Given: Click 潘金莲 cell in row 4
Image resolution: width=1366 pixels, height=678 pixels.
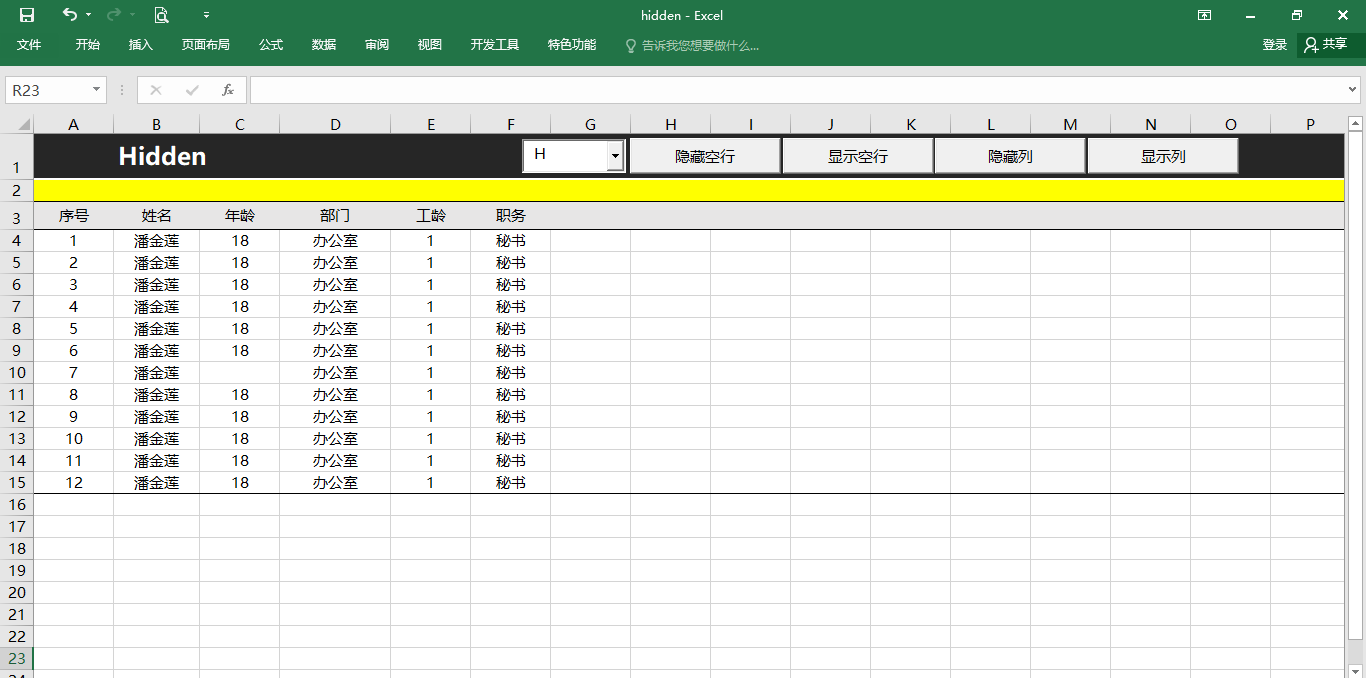Looking at the screenshot, I should [x=157, y=241].
